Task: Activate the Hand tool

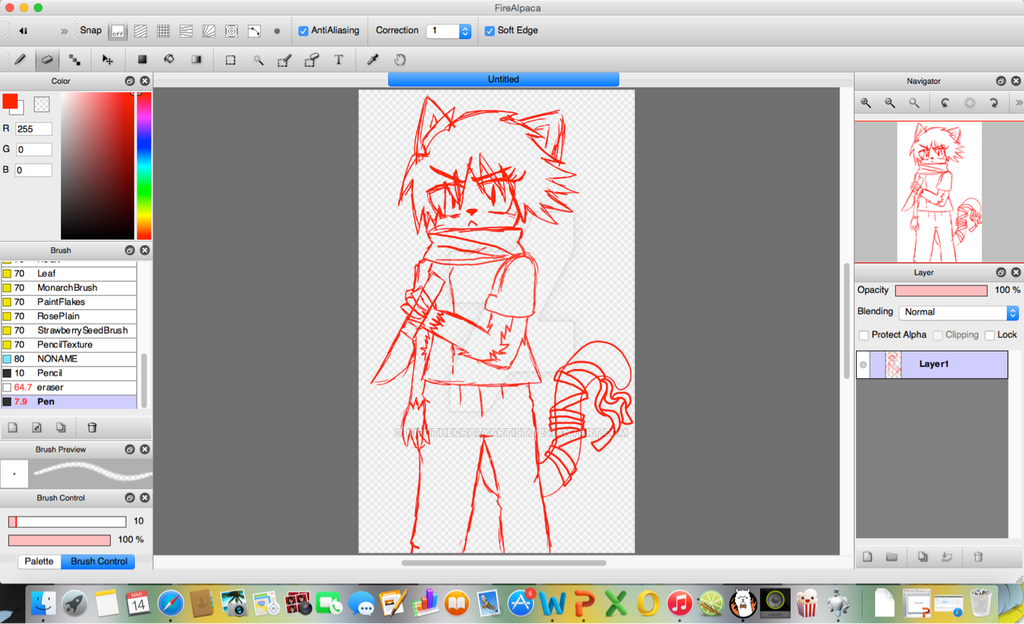Action: 400,60
